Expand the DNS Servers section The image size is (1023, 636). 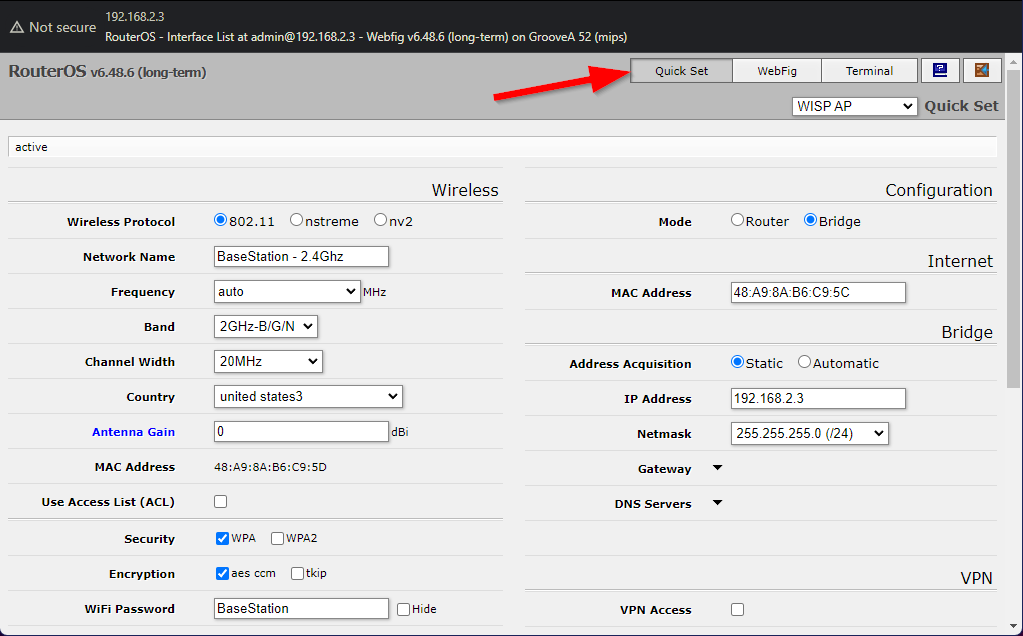point(717,503)
